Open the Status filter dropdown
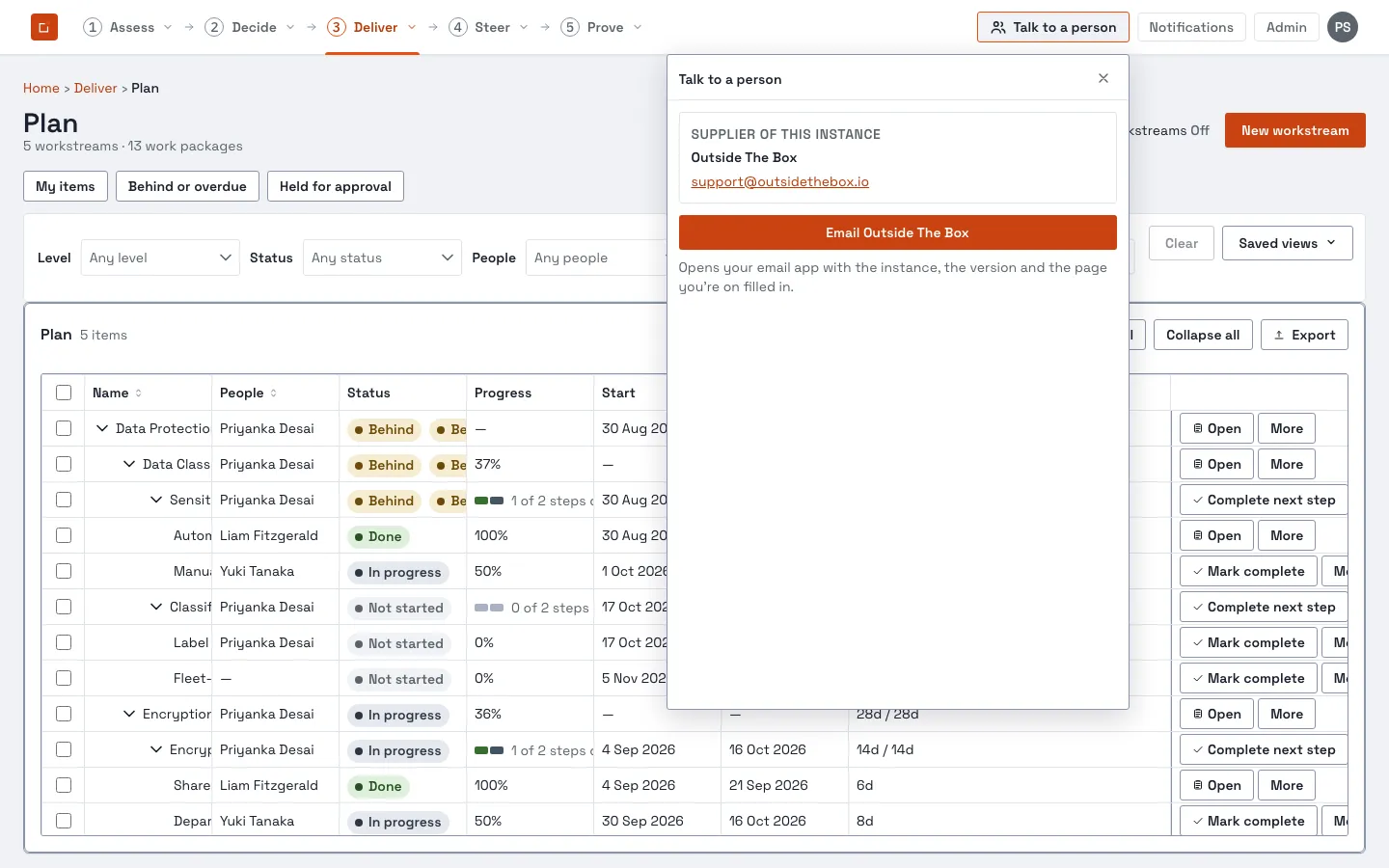The image size is (1389, 868). 382,258
